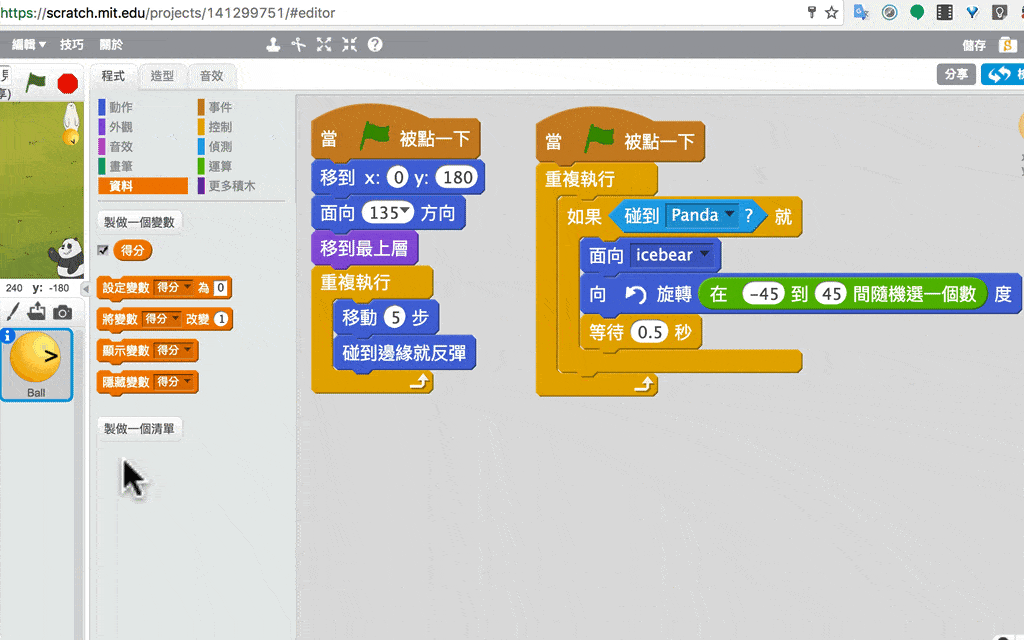Image resolution: width=1024 pixels, height=640 pixels.
Task: Click the 等待 0.5 秒 seconds input
Action: 649,332
